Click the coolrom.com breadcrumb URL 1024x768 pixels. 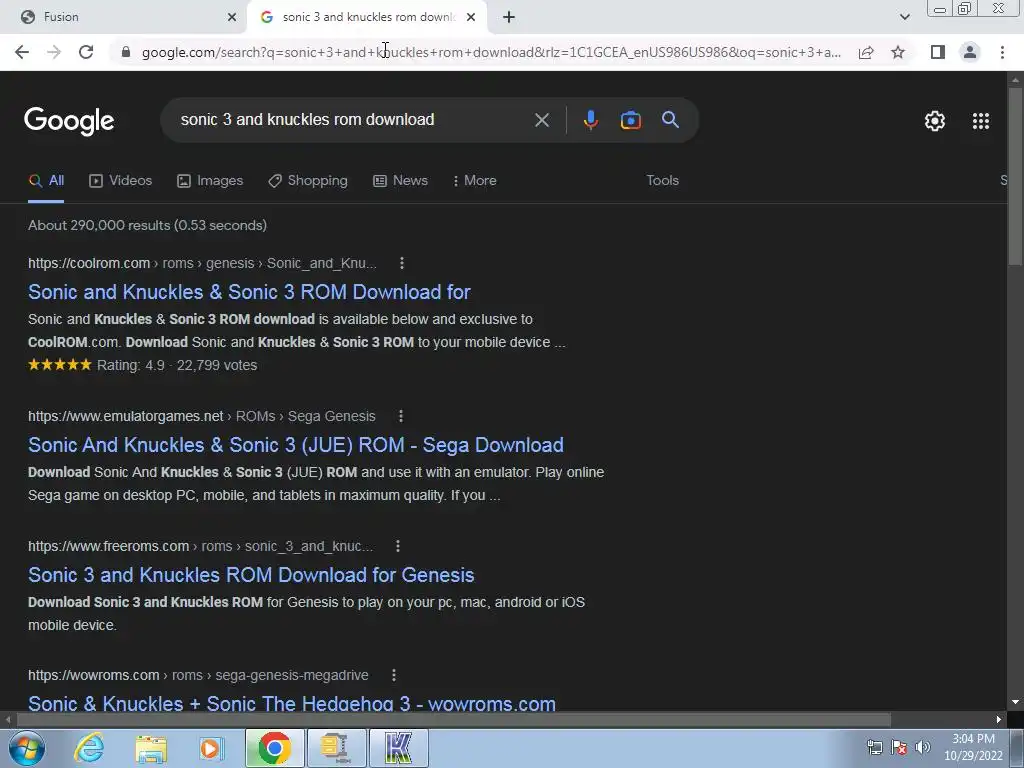coord(202,263)
